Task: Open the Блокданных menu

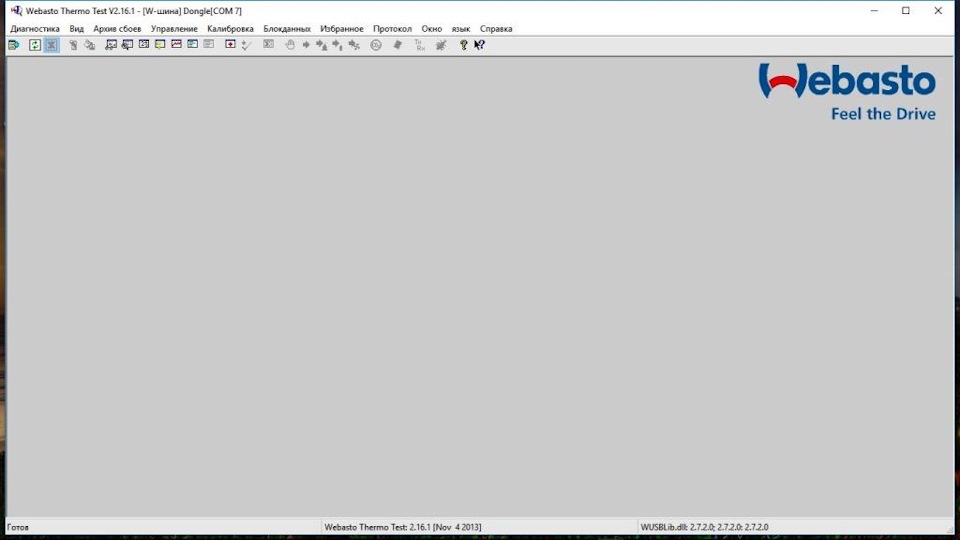Action: pyautogui.click(x=287, y=29)
